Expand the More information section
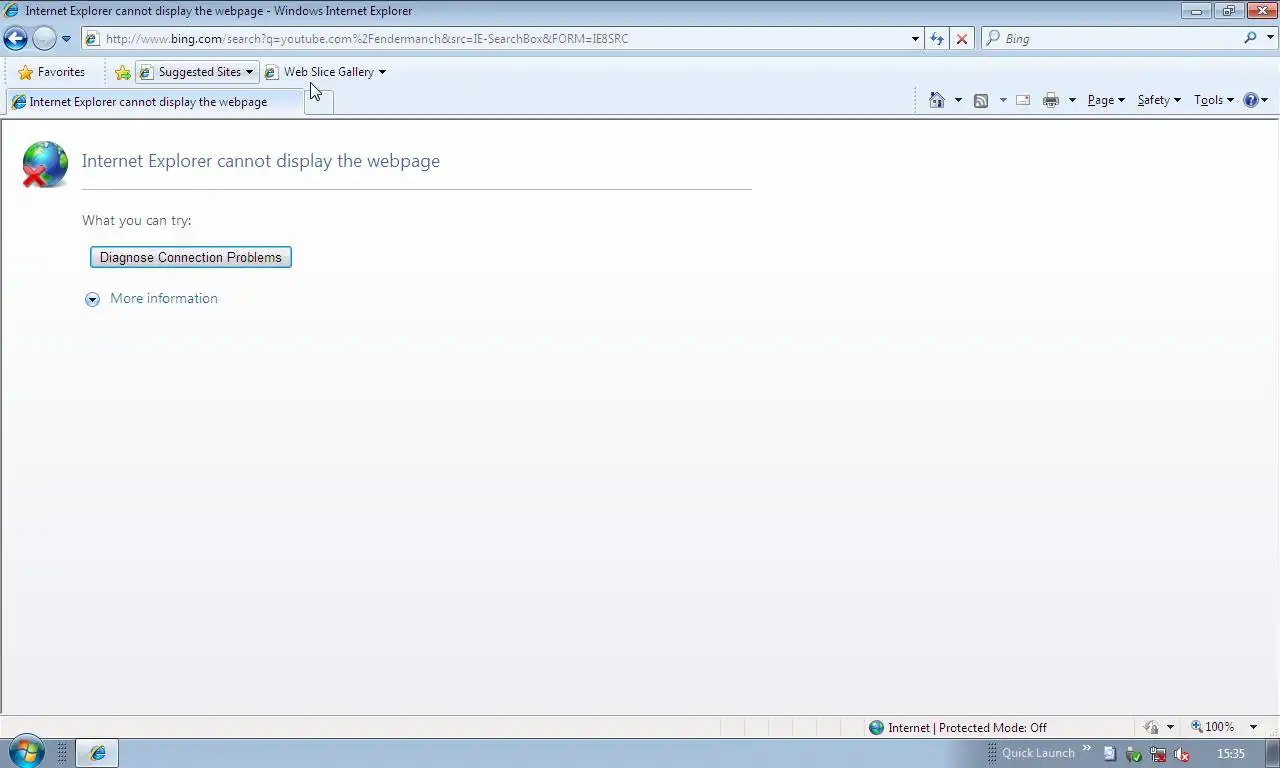 coord(92,299)
